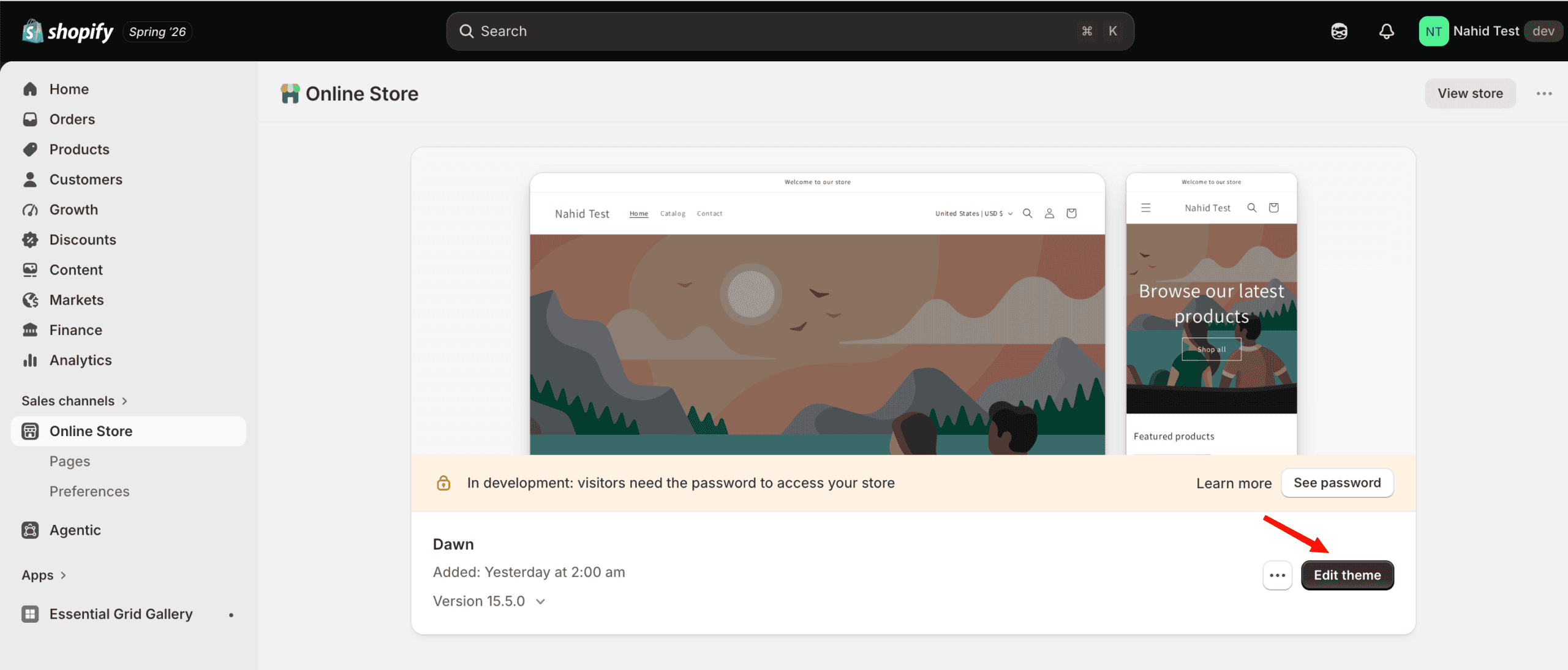This screenshot has height=670, width=1568.
Task: Click the Analytics bar chart icon
Action: (x=30, y=360)
